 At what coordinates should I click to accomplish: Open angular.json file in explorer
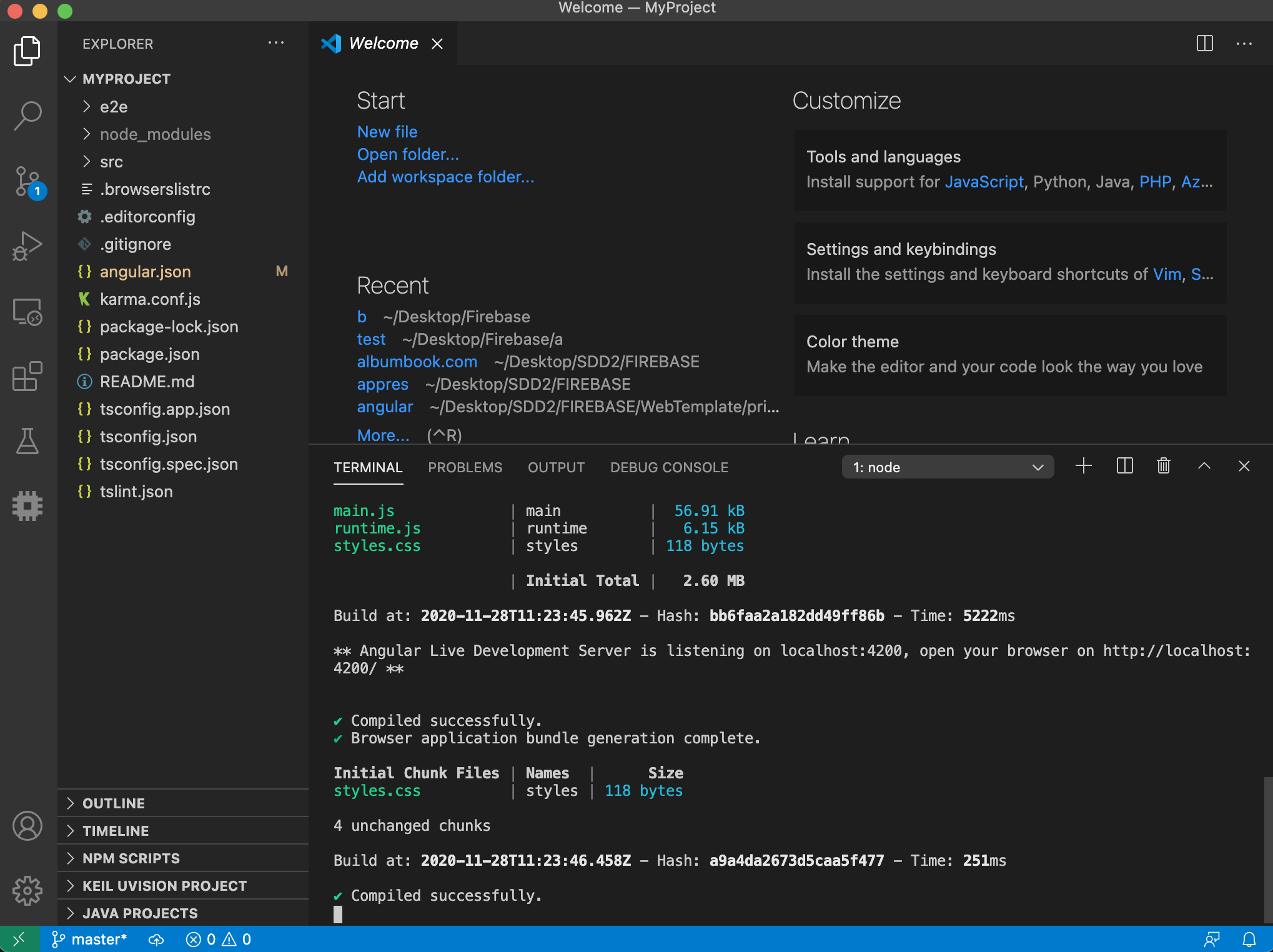click(x=145, y=272)
